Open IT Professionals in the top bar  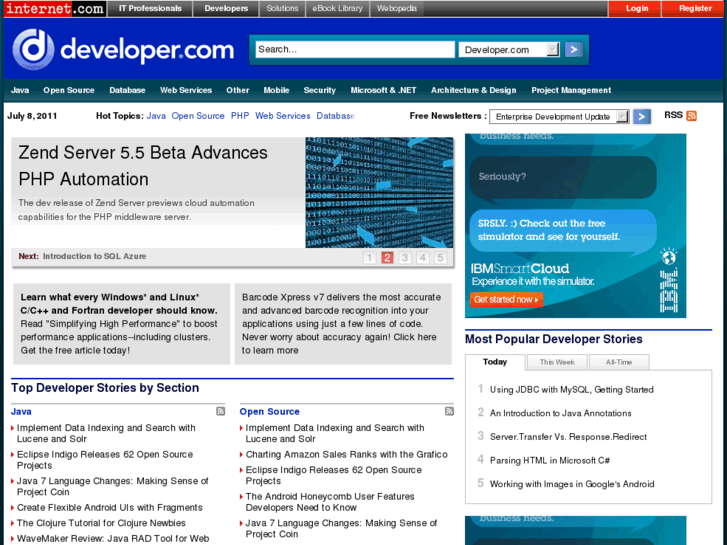150,8
